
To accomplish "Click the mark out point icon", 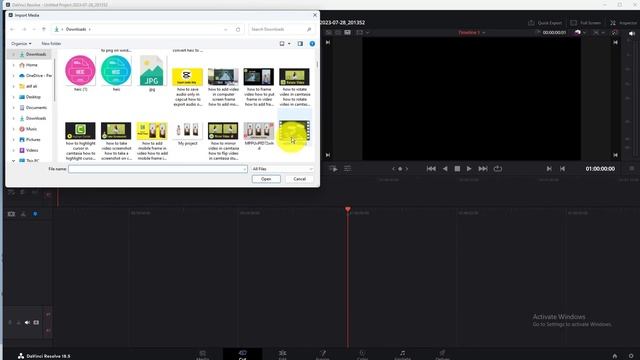I will [562, 169].
